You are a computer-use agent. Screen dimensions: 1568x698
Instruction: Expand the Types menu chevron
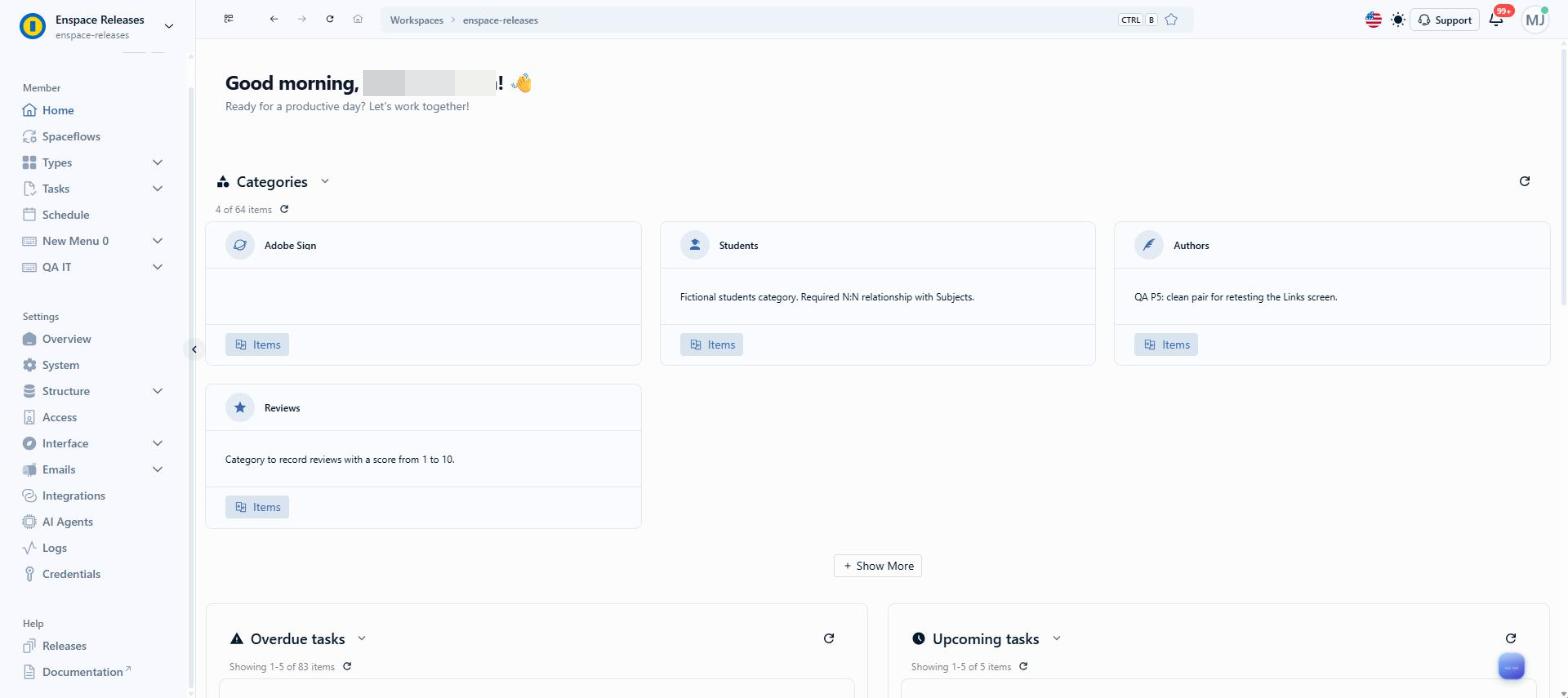157,162
